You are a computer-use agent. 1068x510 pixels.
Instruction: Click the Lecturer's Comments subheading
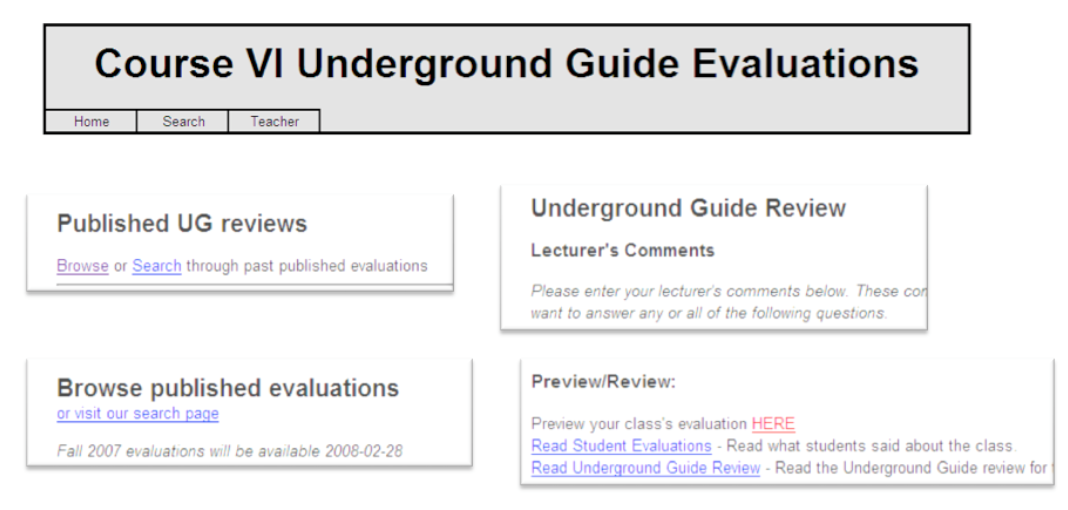tap(622, 250)
